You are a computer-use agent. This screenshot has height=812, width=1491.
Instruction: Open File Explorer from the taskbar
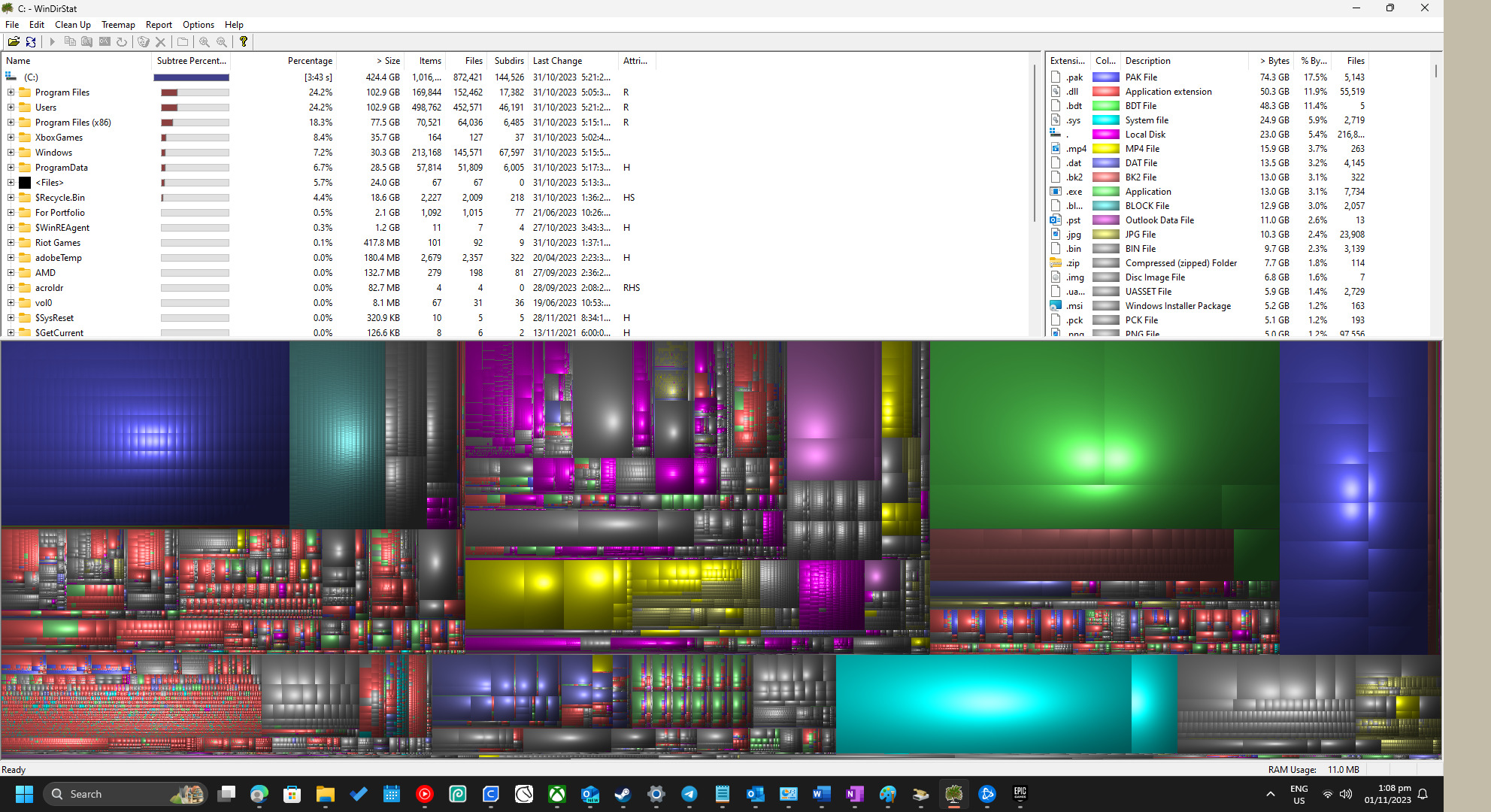[326, 794]
